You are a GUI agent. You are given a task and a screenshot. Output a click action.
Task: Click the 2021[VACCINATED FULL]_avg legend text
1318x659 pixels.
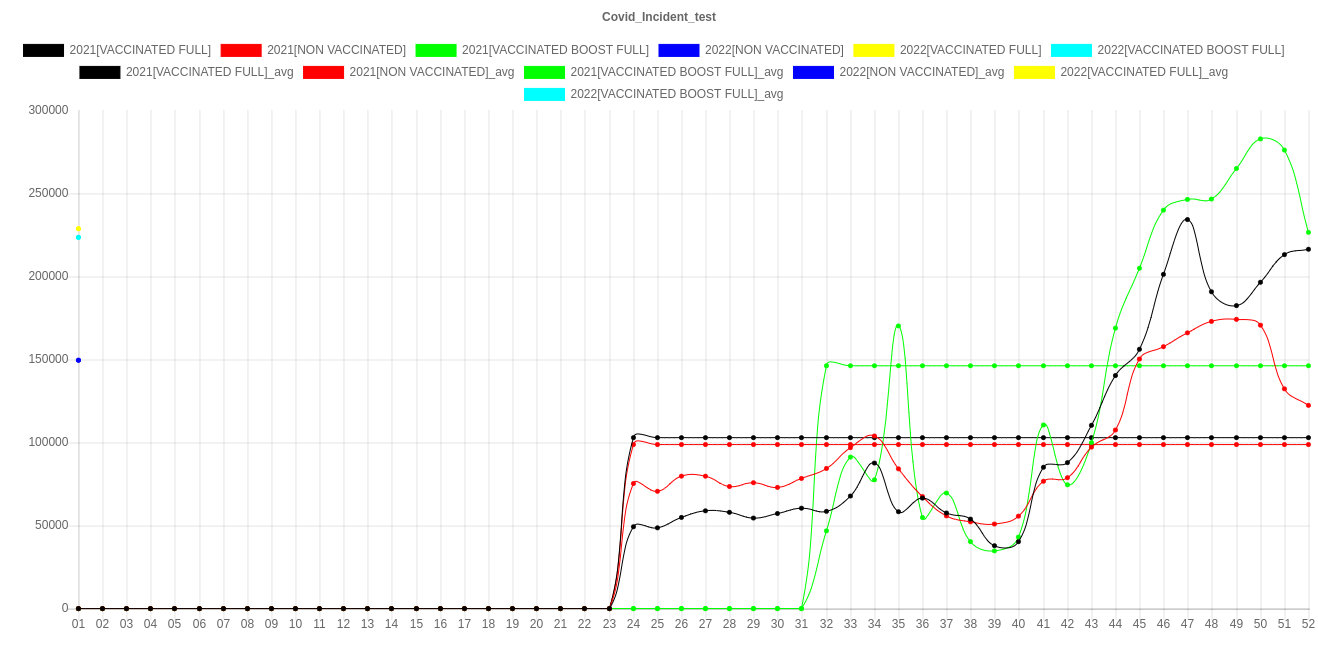[209, 72]
